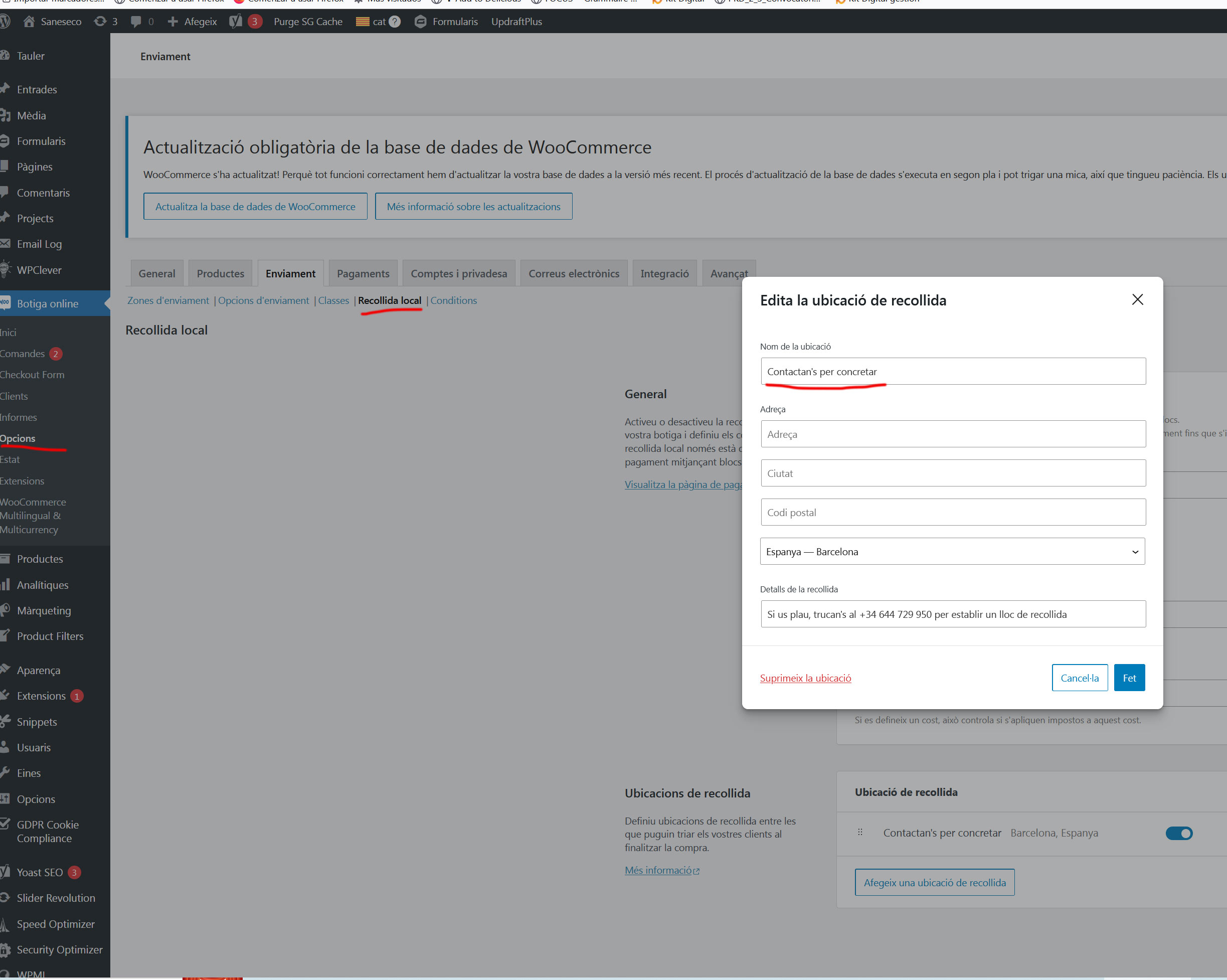Open Aparença in the sidebar

(x=38, y=671)
